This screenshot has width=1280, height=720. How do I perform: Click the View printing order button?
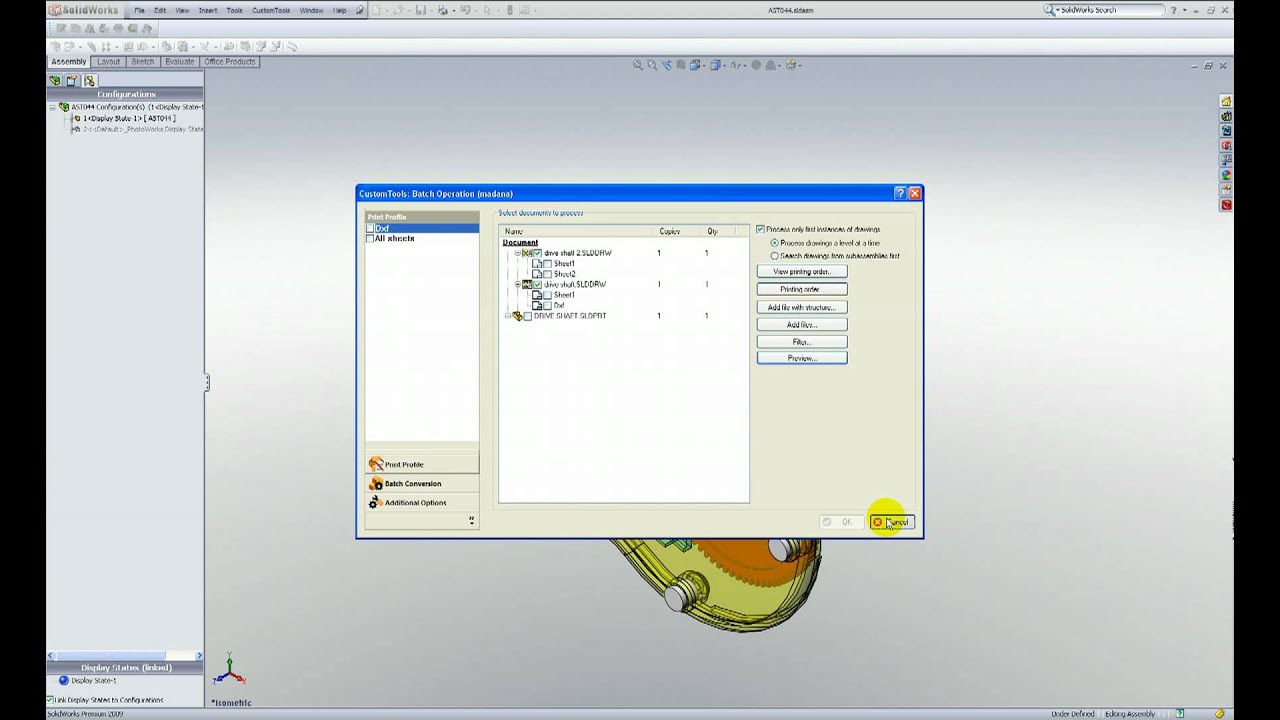802,272
